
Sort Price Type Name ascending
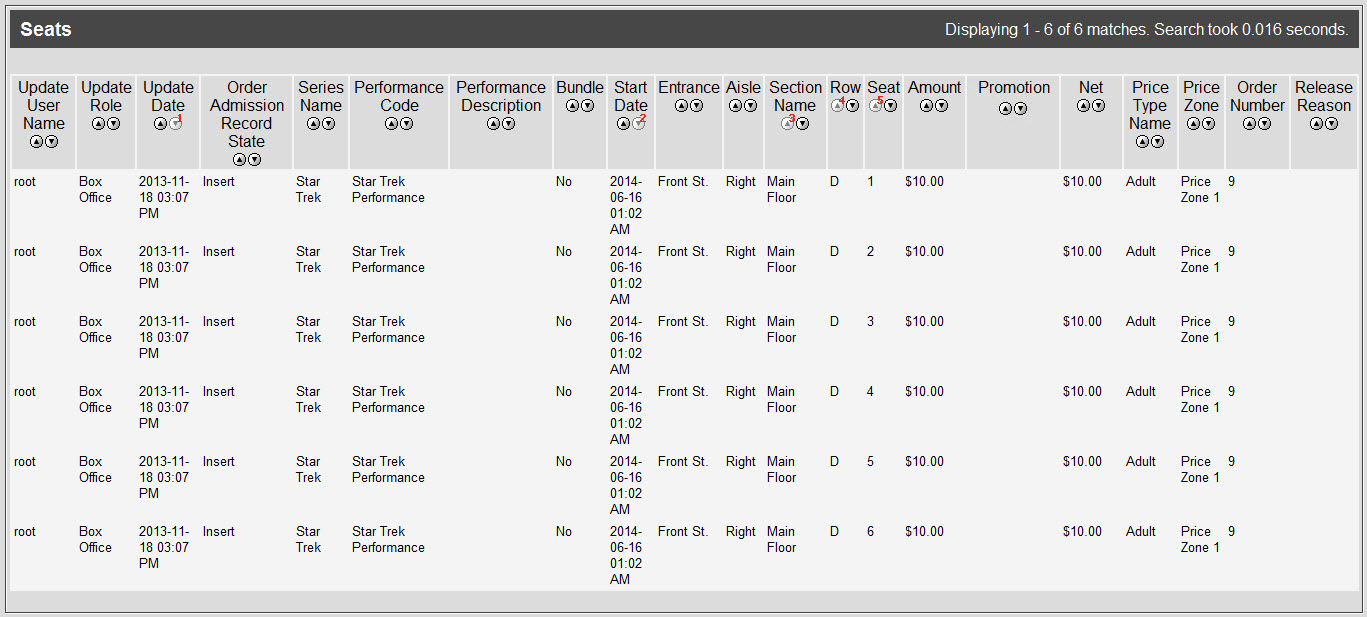tap(1143, 142)
